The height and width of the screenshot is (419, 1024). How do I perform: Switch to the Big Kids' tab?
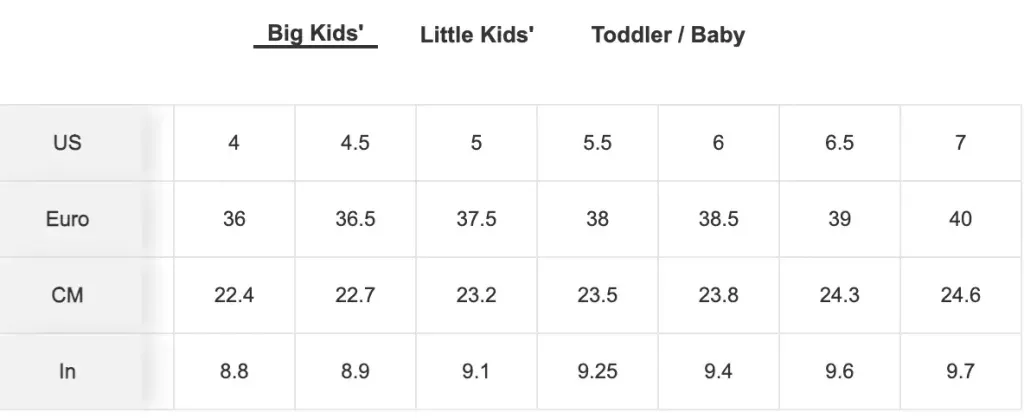coord(315,34)
